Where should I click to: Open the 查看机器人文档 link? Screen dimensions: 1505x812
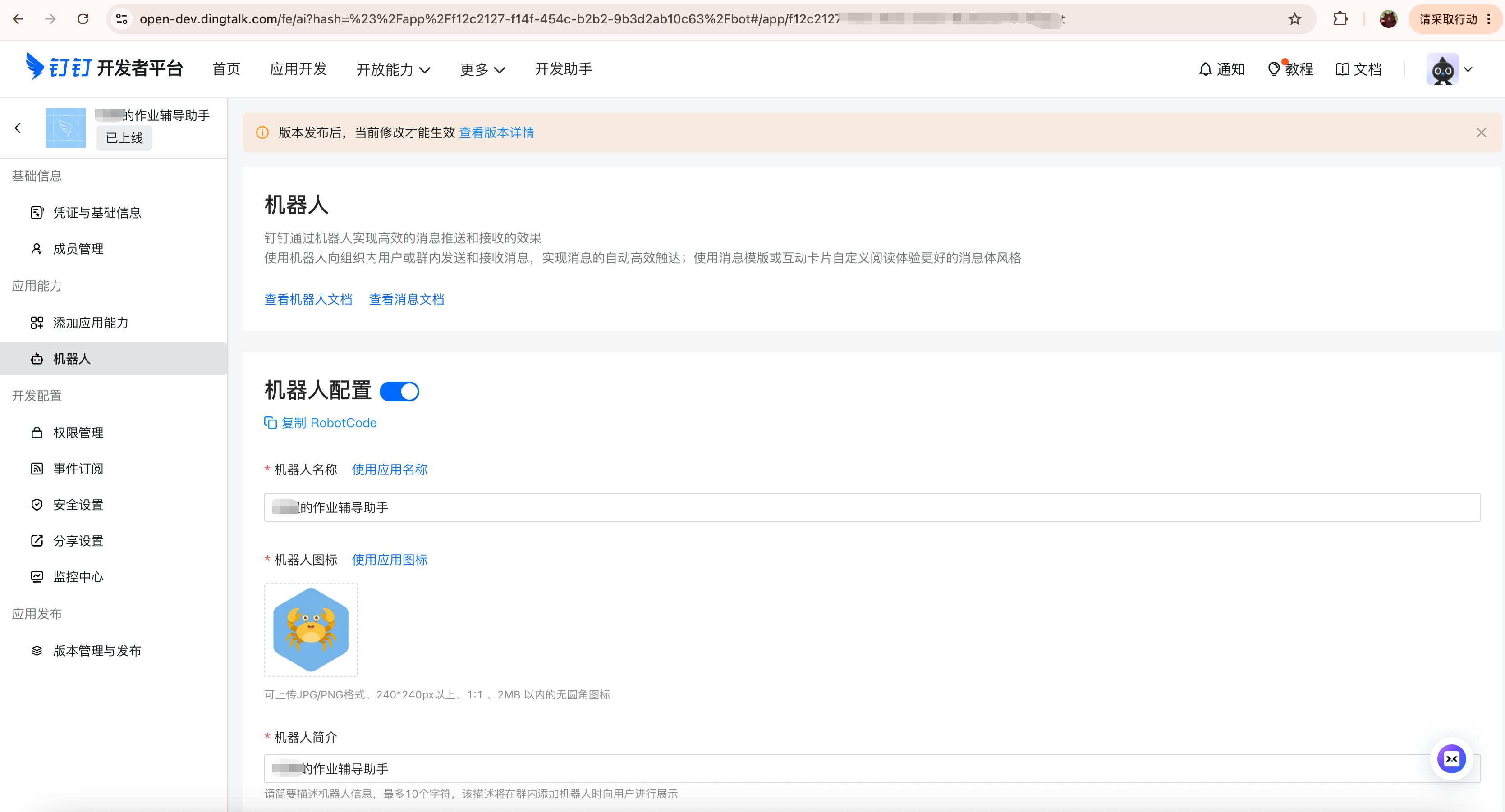[x=308, y=300]
